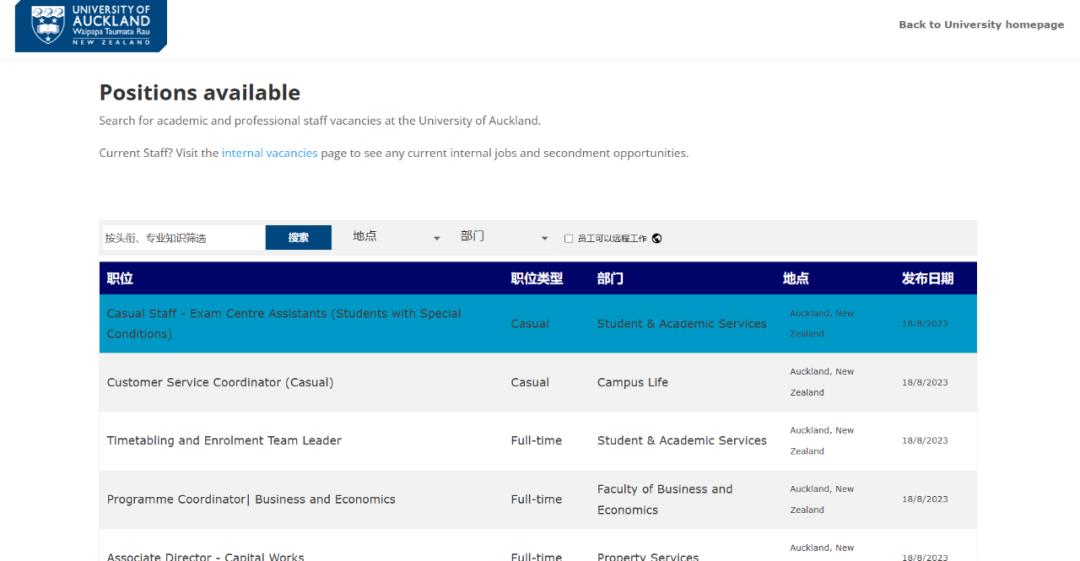
Task: Click Full-time in Timetabling Team Leader row
Action: click(536, 440)
